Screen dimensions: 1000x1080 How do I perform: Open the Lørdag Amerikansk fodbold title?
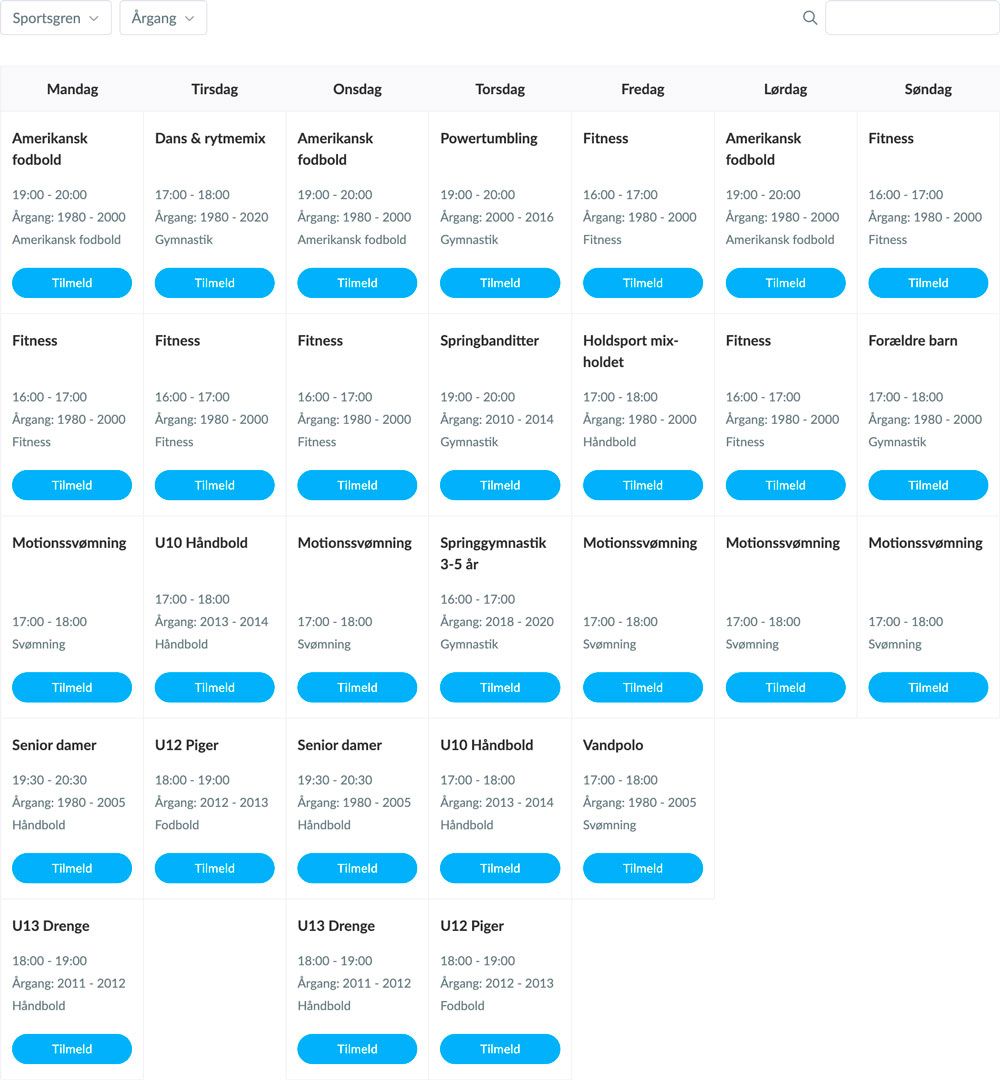tap(763, 149)
